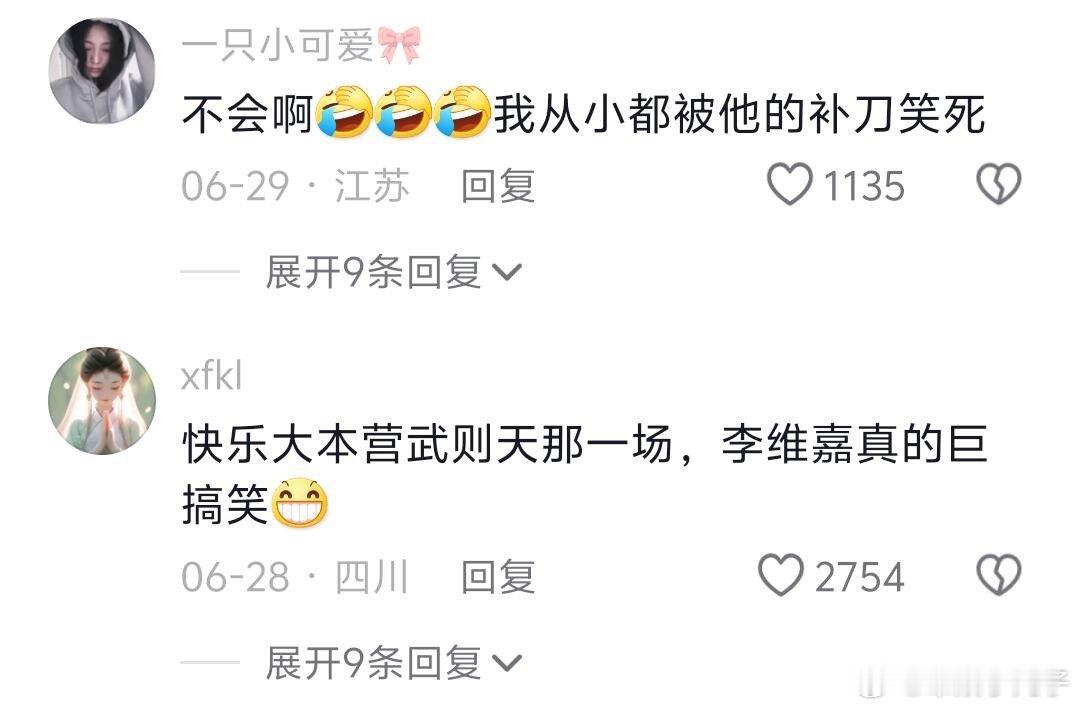Screen dimensions: 1080x709
Task: Tap the grinning emoji after 搞笑
Action: (x=300, y=503)
